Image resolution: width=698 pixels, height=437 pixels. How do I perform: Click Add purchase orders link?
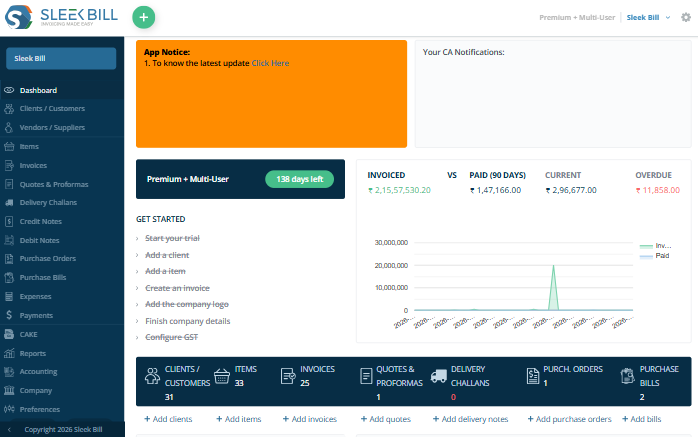point(569,419)
